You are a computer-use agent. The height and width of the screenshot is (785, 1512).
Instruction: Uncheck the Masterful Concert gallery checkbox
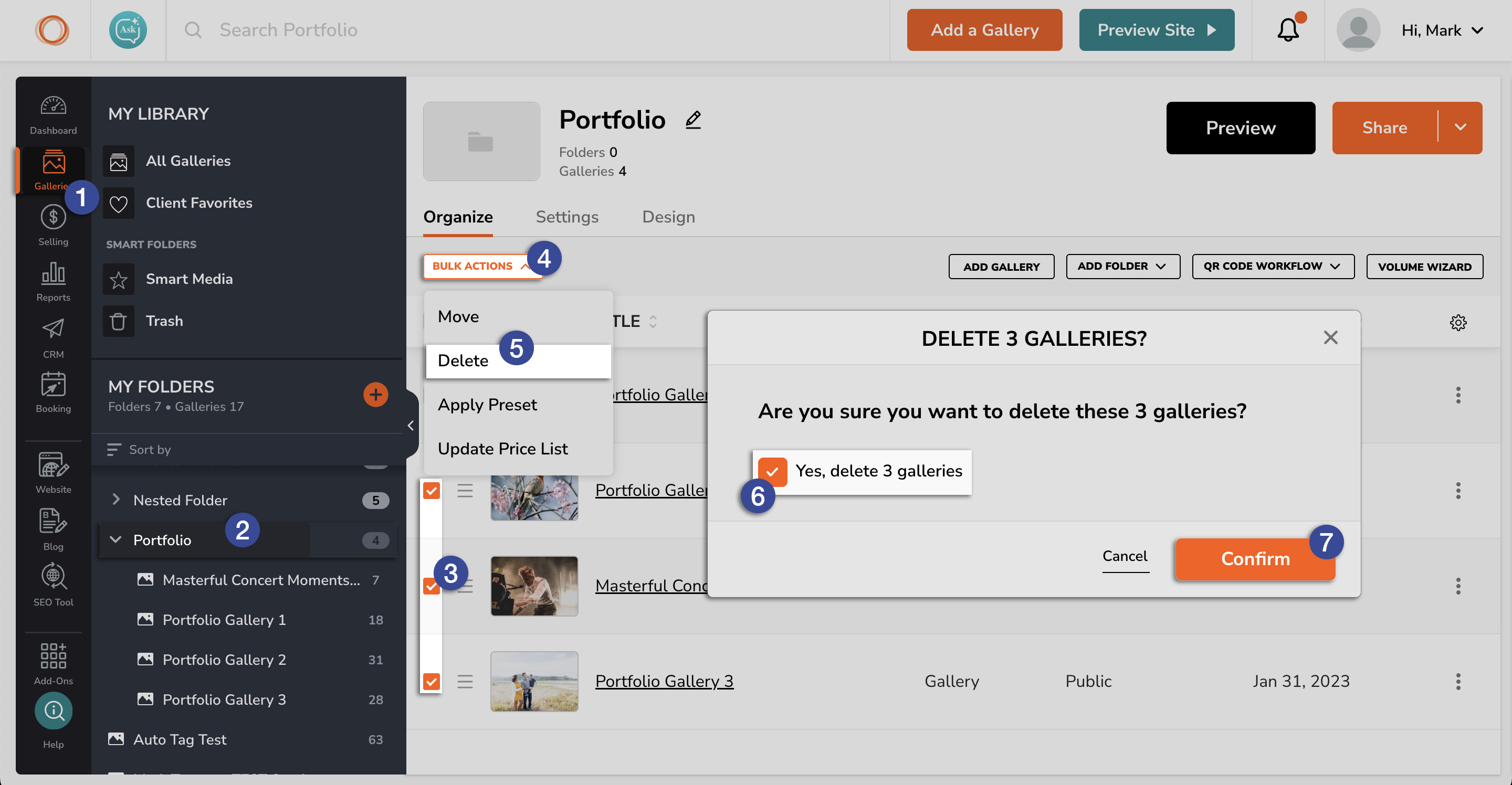[432, 586]
